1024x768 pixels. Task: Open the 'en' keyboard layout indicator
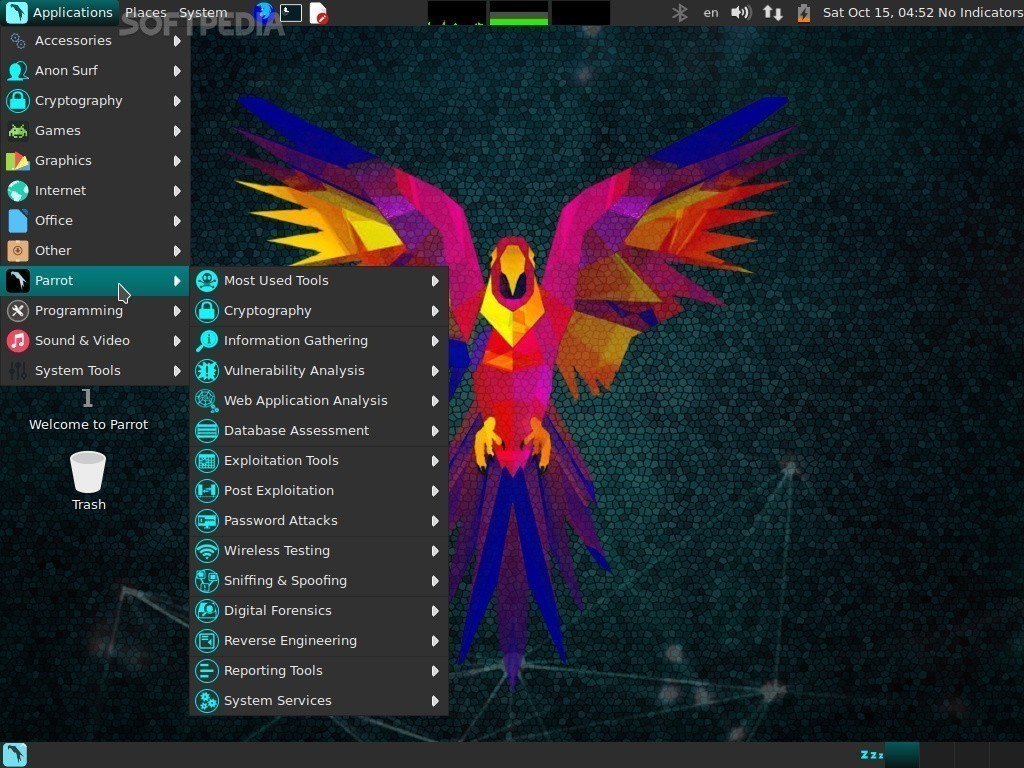click(x=711, y=12)
